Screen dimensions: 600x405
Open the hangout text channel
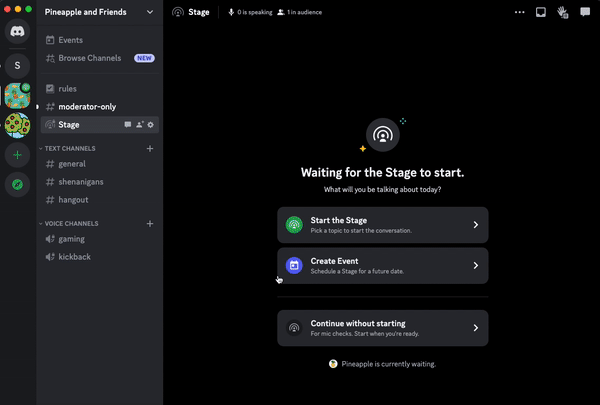click(x=100, y=200)
